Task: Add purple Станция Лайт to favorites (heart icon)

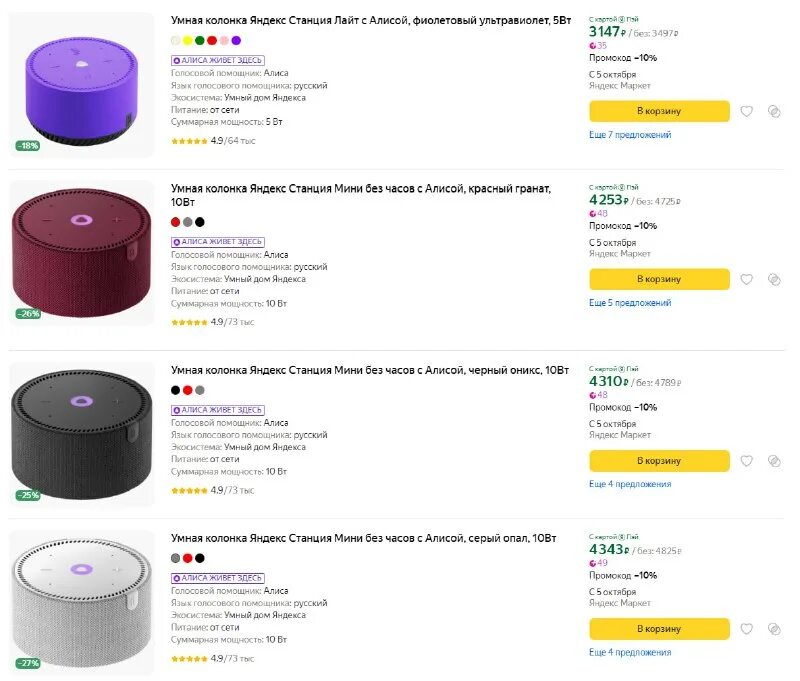Action: [x=746, y=111]
